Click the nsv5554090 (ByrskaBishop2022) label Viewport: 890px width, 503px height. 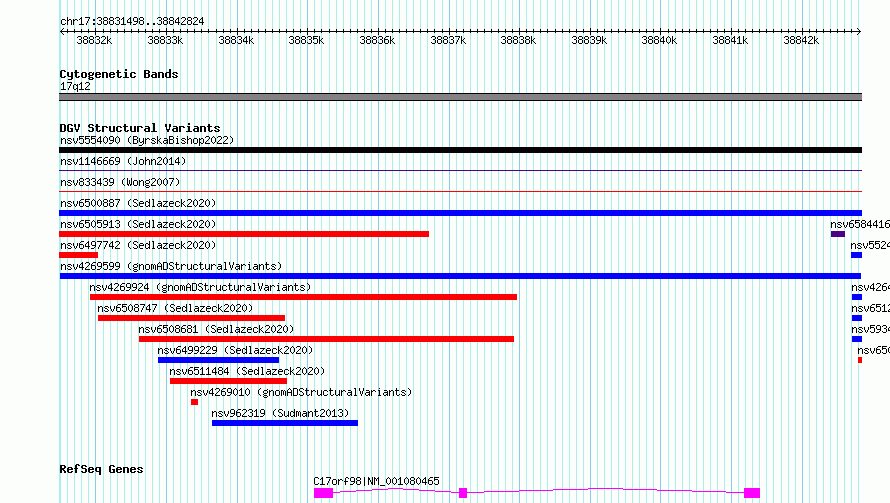pos(147,140)
